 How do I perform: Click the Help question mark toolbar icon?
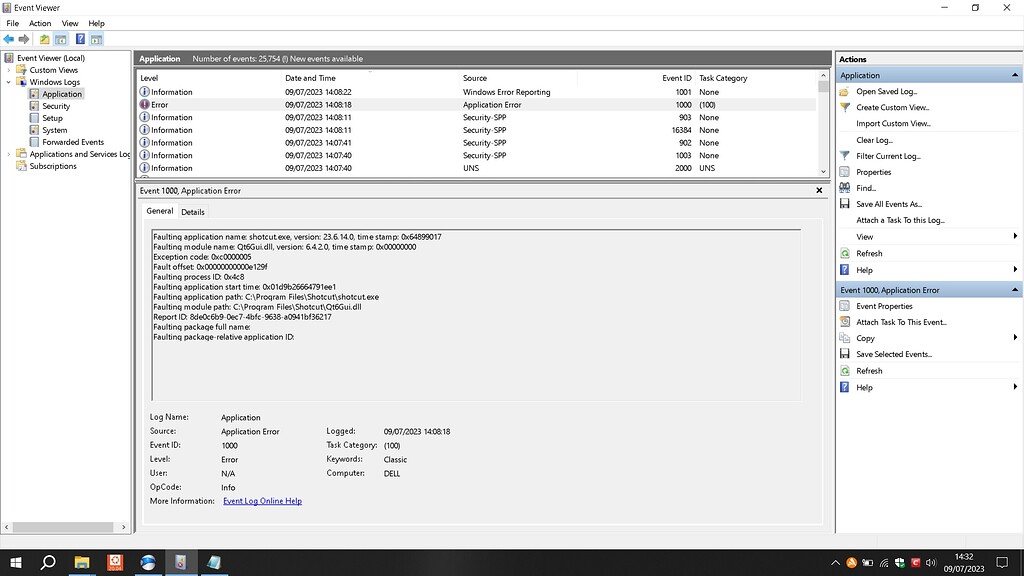(x=80, y=39)
